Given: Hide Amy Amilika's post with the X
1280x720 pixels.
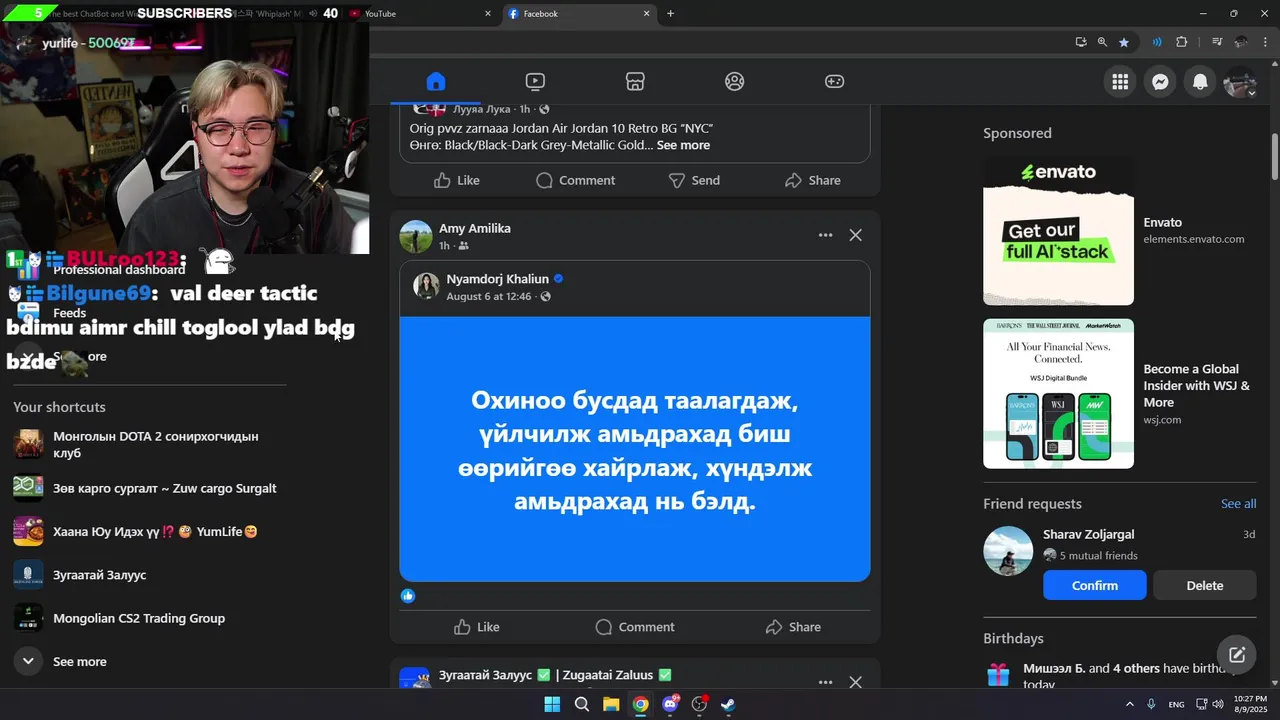Looking at the screenshot, I should tap(855, 235).
